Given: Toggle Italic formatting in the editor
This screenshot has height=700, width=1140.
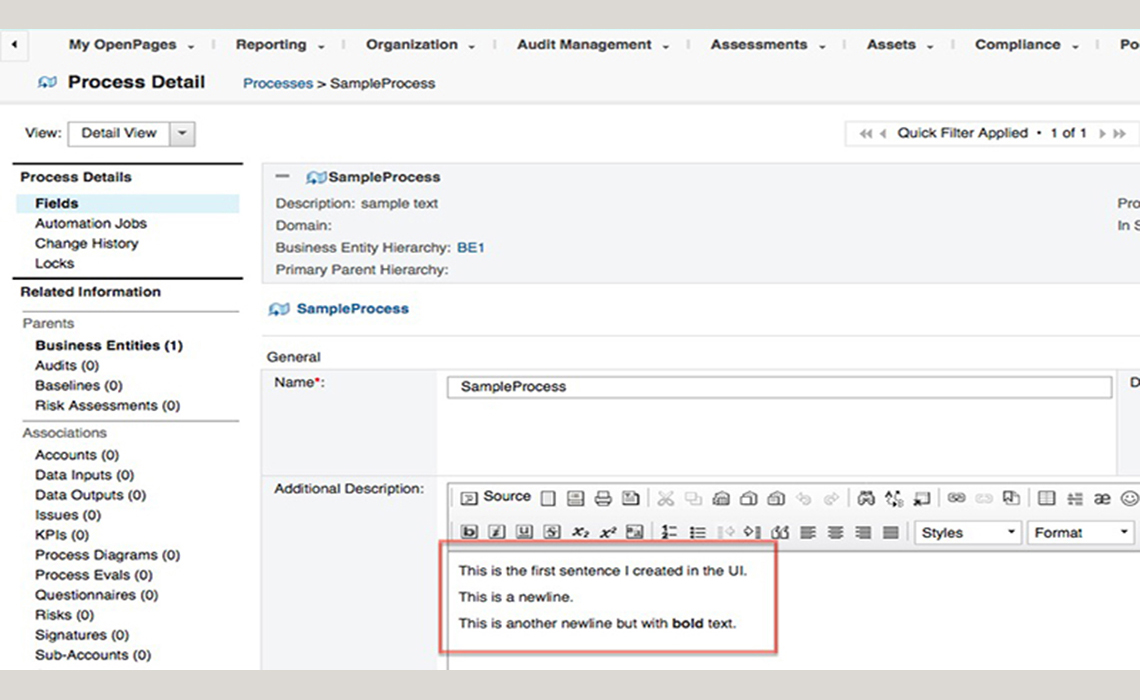Looking at the screenshot, I should pos(497,532).
